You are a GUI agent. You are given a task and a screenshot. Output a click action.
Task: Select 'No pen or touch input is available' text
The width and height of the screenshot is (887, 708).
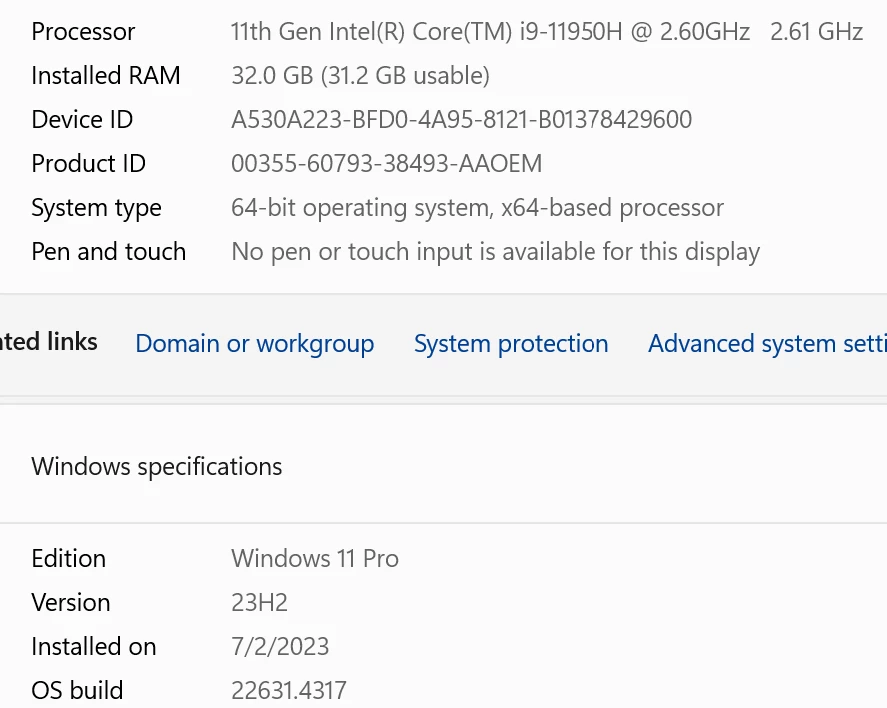click(x=414, y=252)
